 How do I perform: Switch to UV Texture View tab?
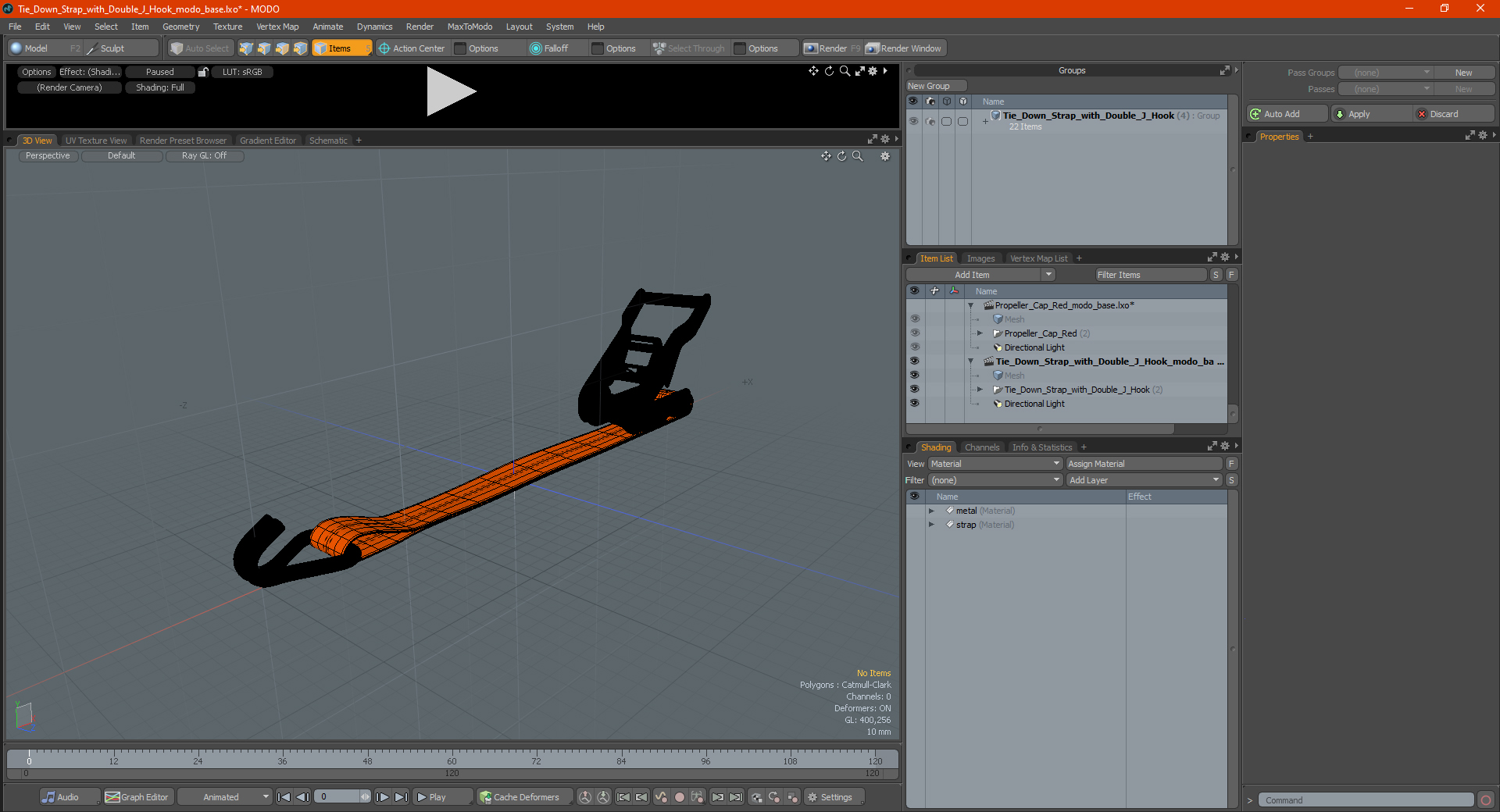click(x=96, y=141)
